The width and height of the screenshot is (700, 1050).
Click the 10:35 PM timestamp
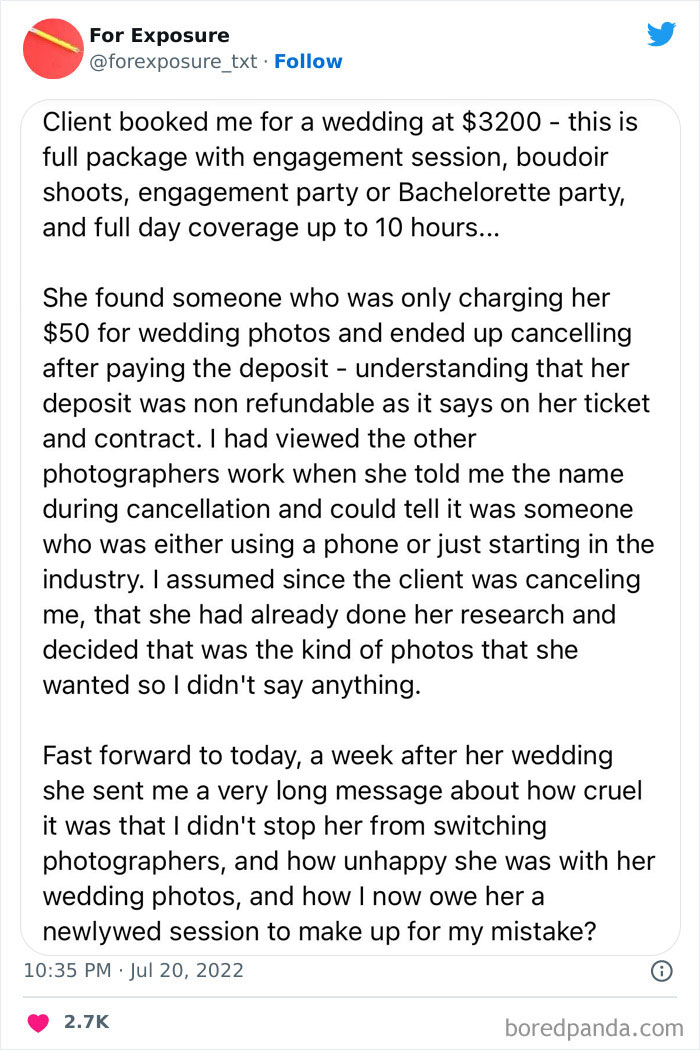67,970
